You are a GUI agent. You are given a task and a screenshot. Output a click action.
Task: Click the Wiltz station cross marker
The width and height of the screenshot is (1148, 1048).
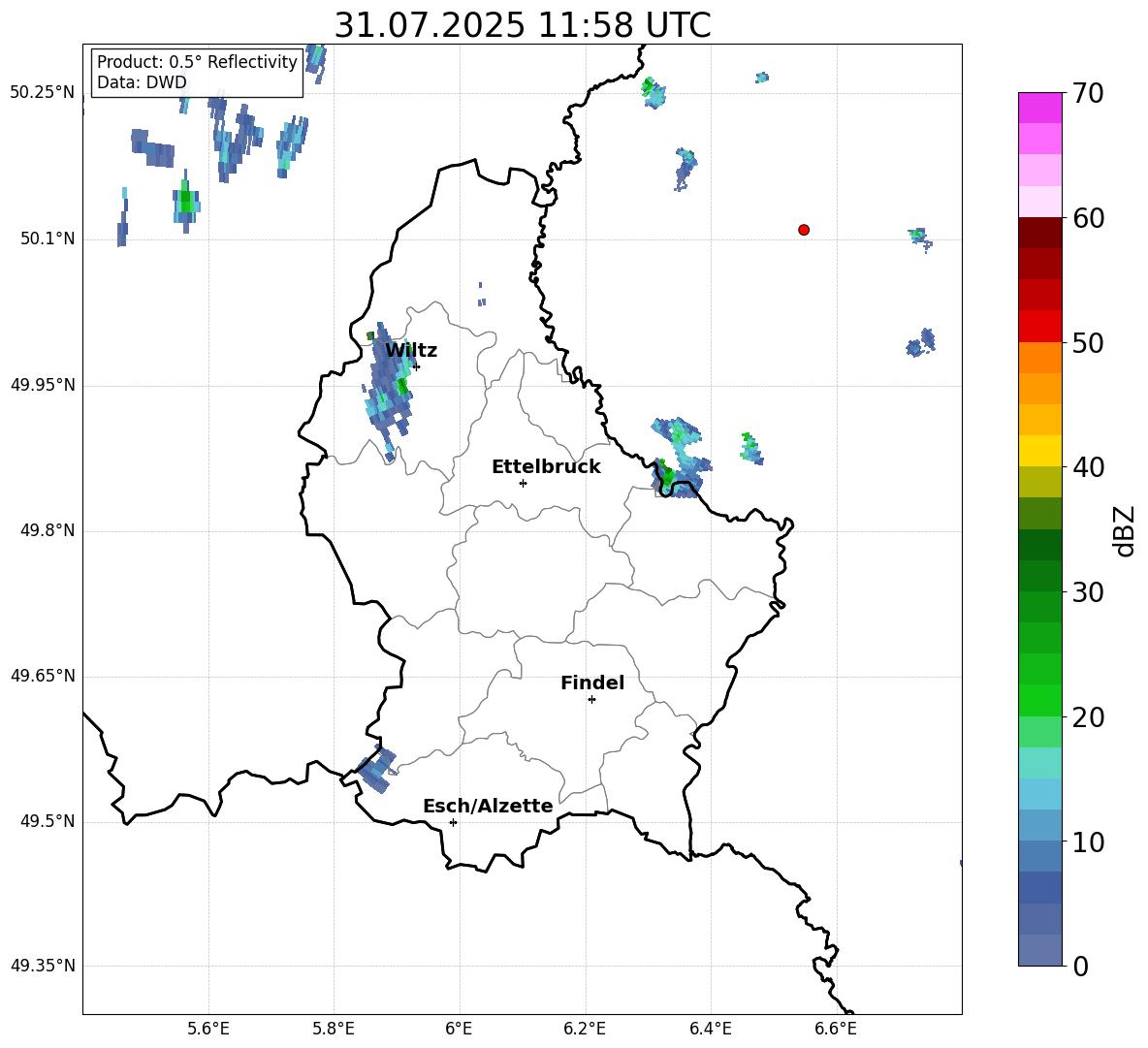[x=416, y=366]
